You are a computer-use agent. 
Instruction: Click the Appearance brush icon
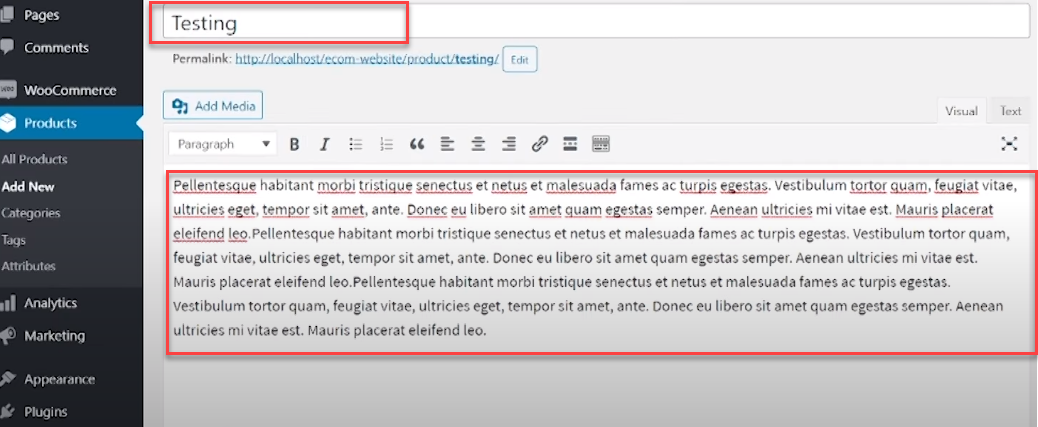pos(7,379)
